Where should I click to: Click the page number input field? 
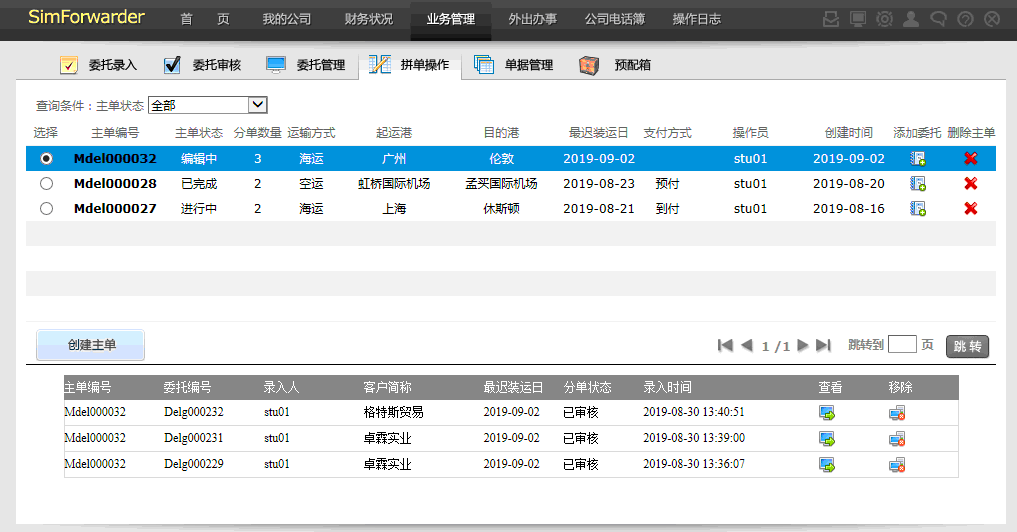click(902, 345)
